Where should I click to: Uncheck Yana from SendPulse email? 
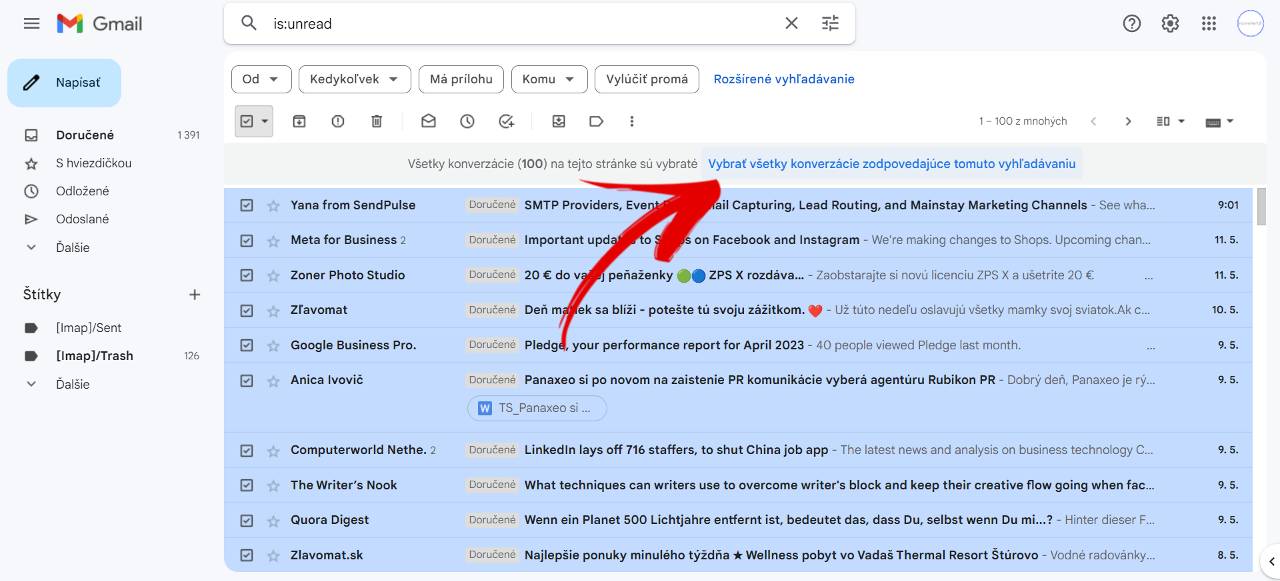point(246,205)
